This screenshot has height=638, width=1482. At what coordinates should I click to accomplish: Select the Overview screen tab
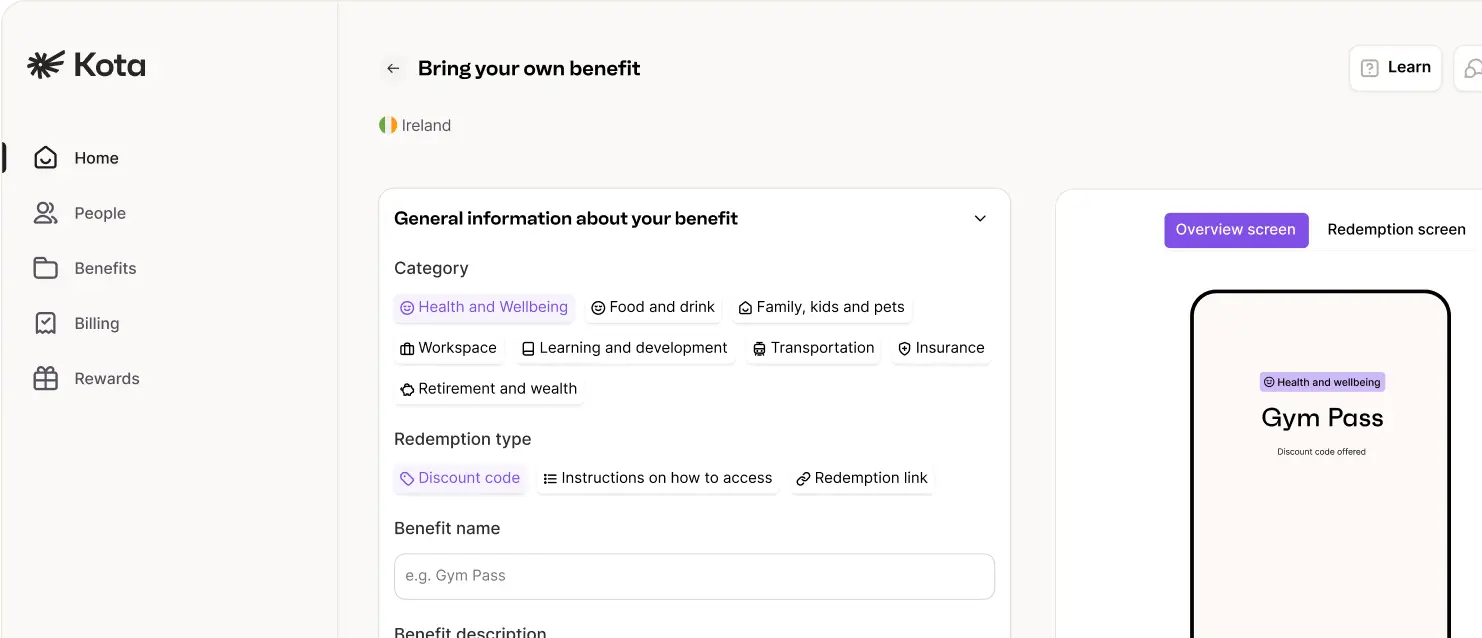(1236, 229)
